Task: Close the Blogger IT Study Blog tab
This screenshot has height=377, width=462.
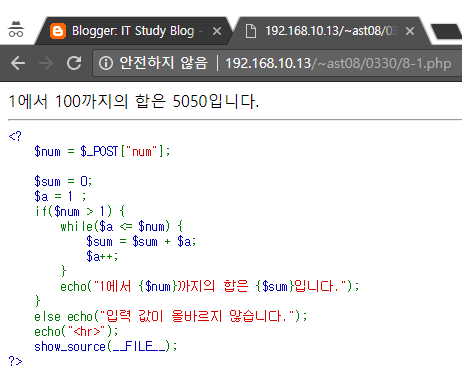Action: 217,31
